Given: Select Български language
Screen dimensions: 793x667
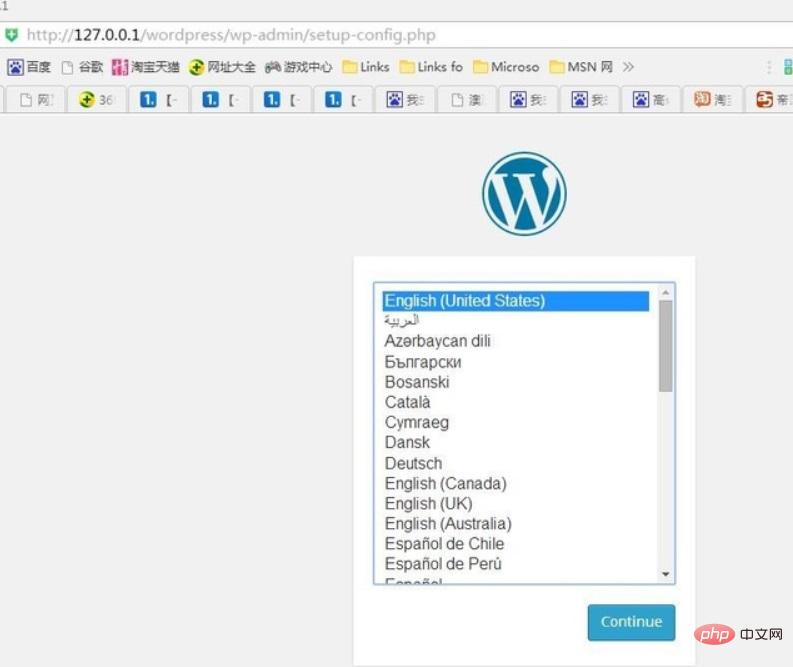Looking at the screenshot, I should point(516,362).
